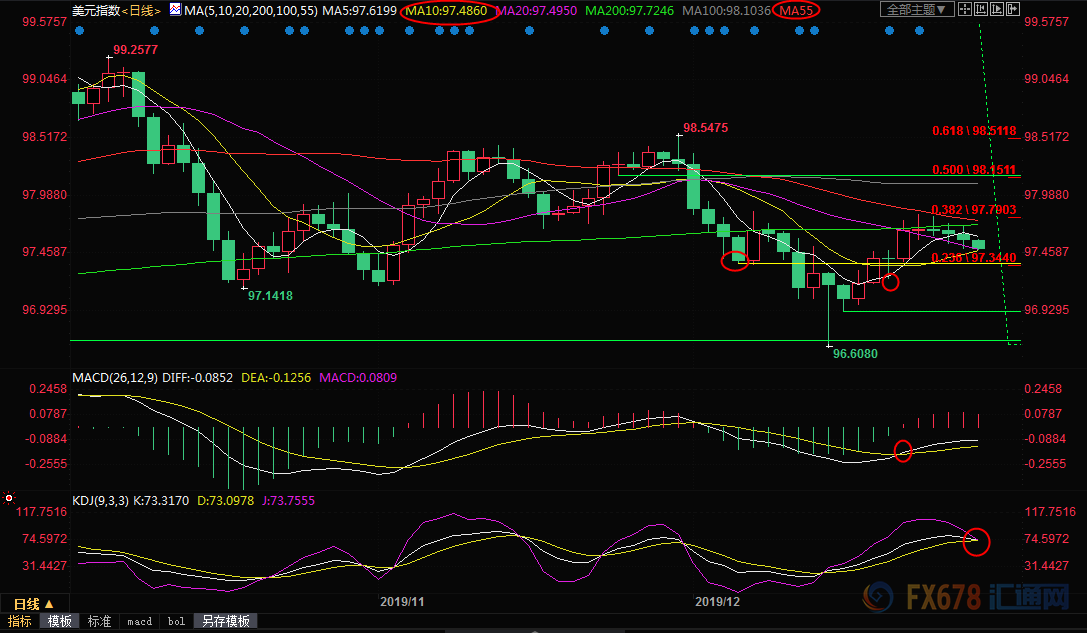Click the first icon after theme dropdown

click(x=967, y=10)
